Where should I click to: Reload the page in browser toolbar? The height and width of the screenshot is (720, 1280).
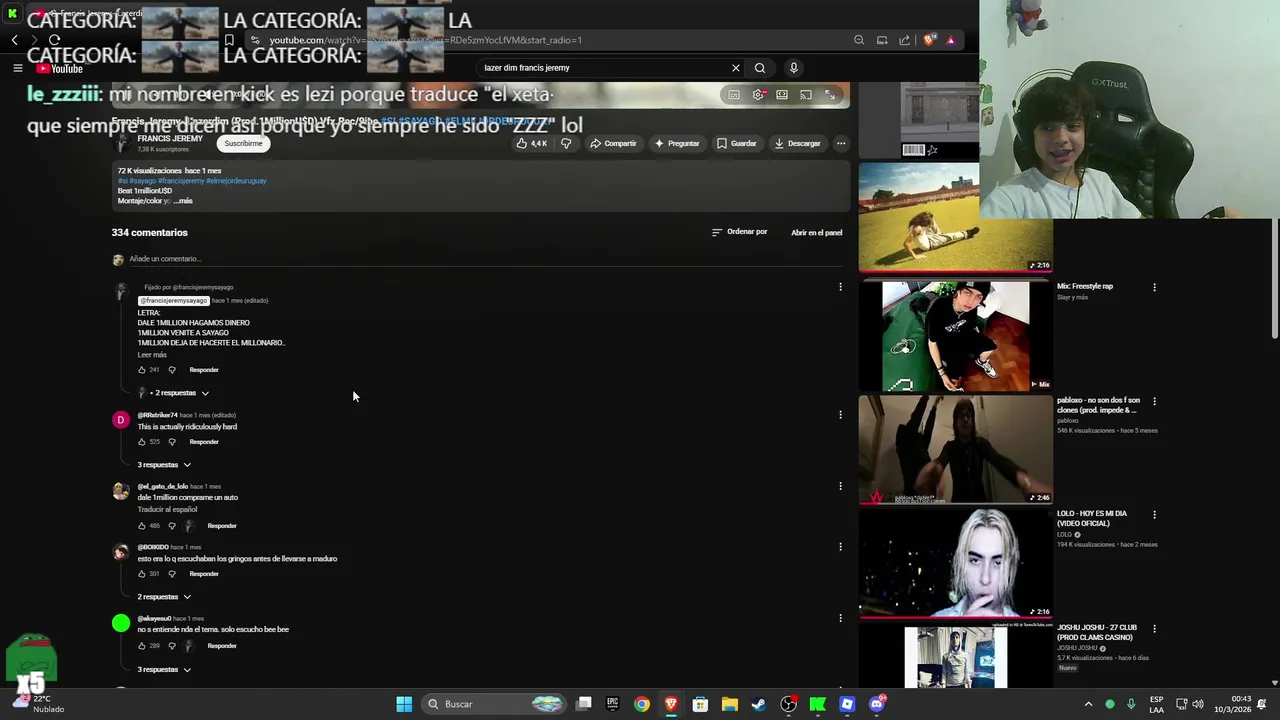tap(54, 40)
